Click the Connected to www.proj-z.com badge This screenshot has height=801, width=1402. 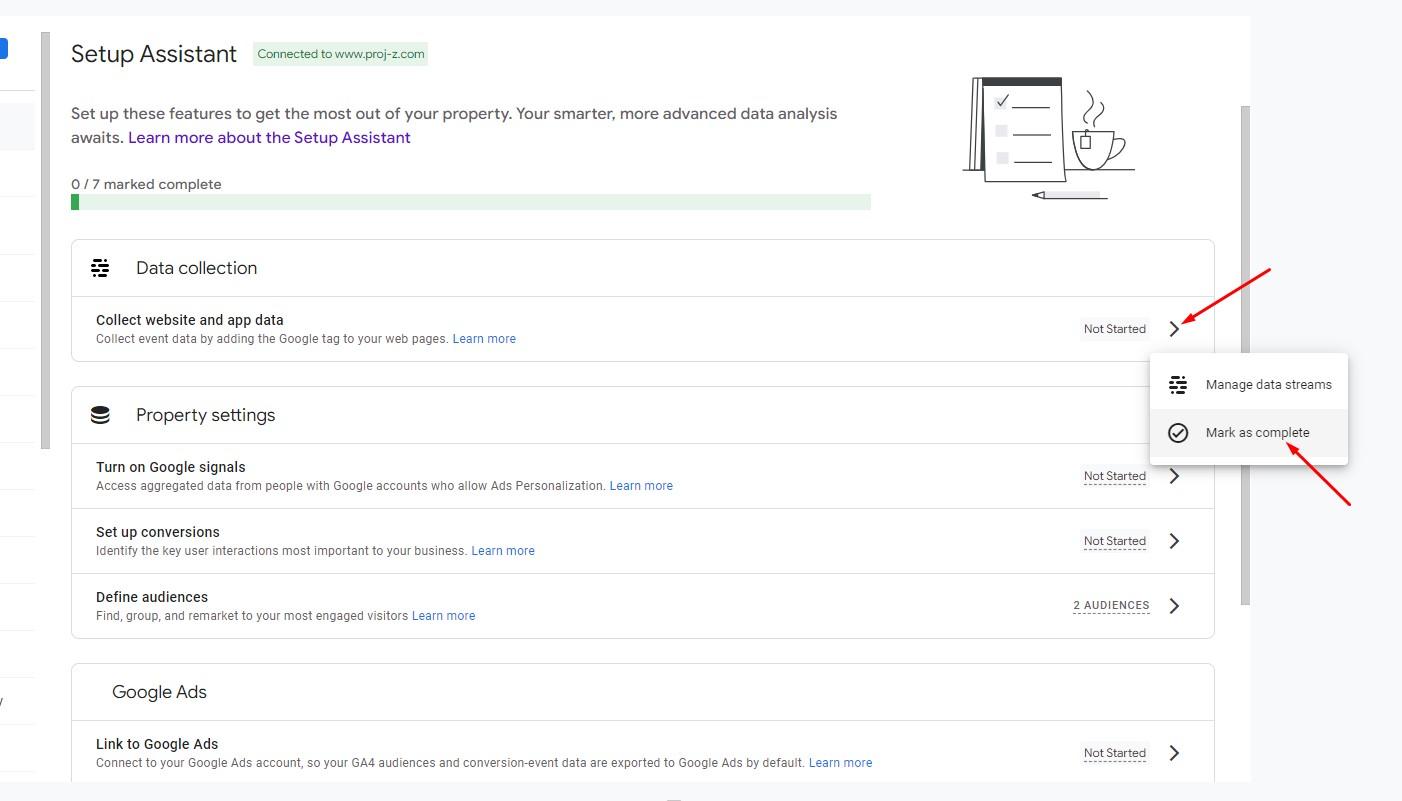341,54
